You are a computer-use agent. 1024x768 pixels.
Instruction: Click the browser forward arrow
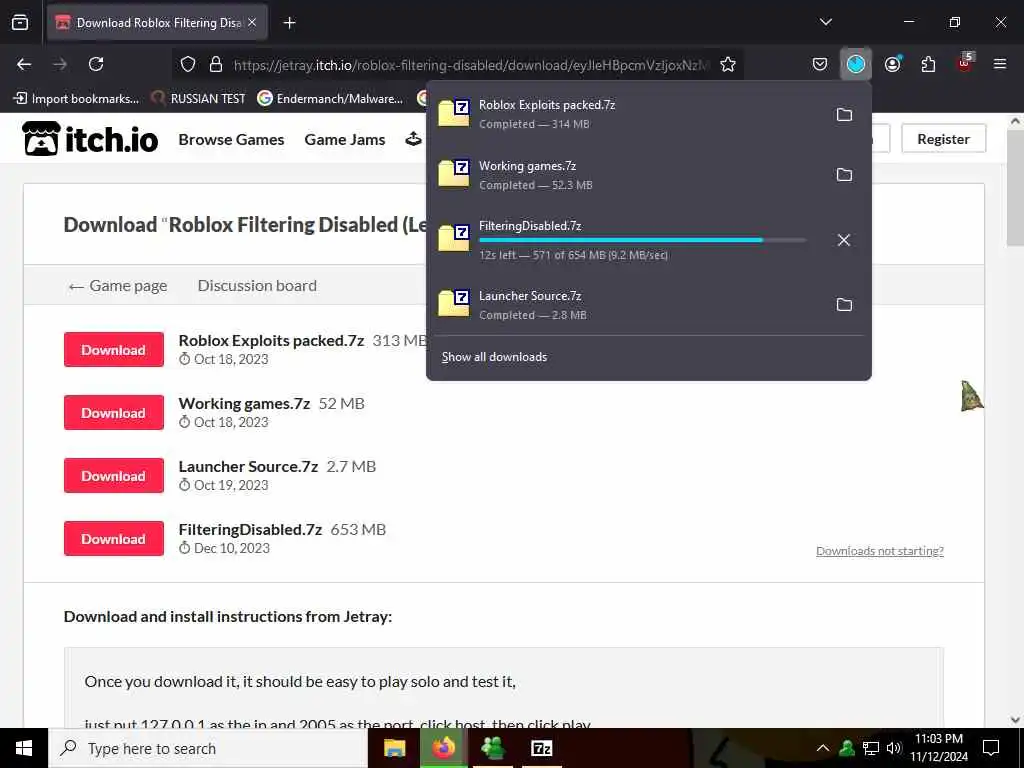pyautogui.click(x=60, y=64)
